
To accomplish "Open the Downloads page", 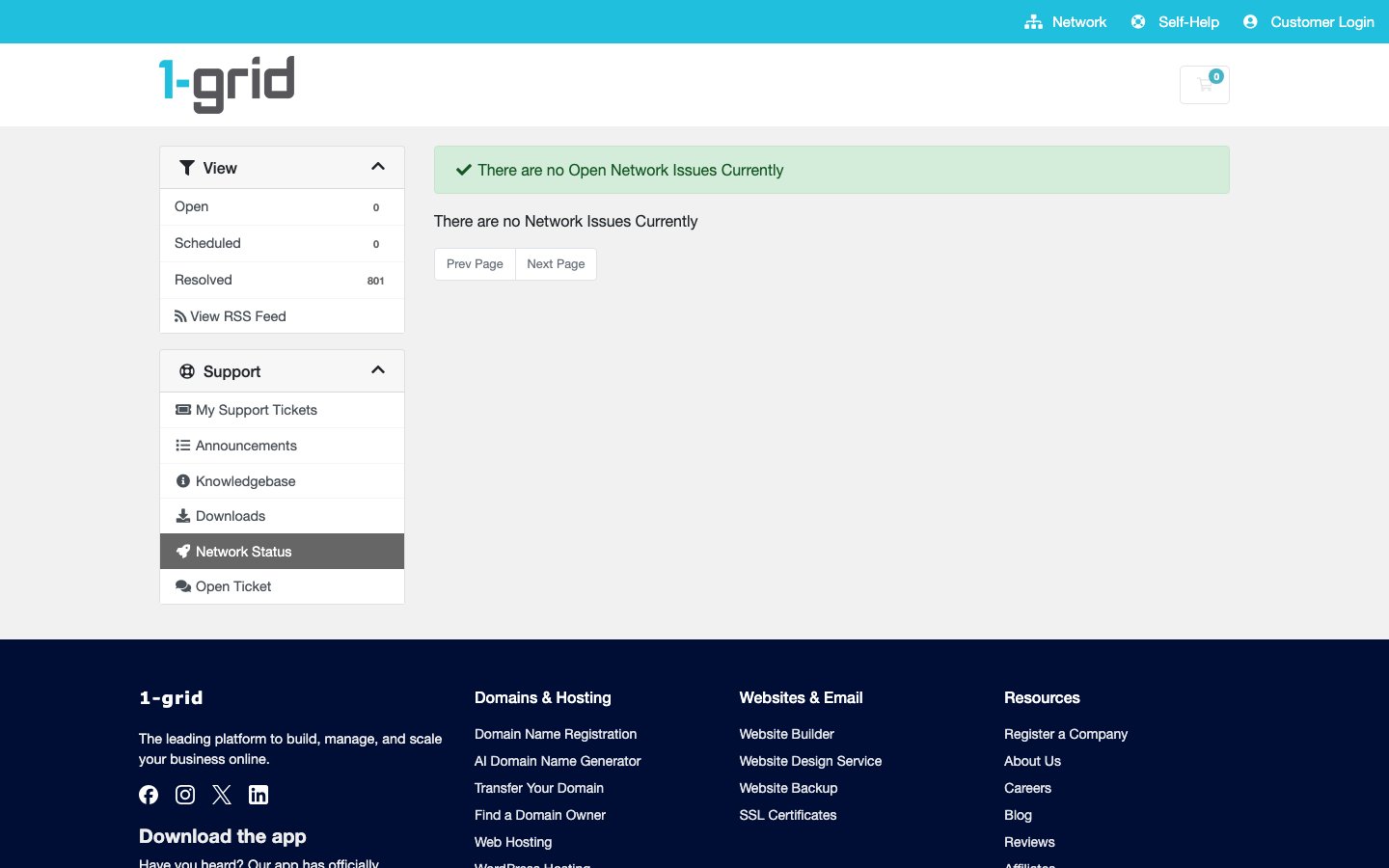I will coord(282,516).
